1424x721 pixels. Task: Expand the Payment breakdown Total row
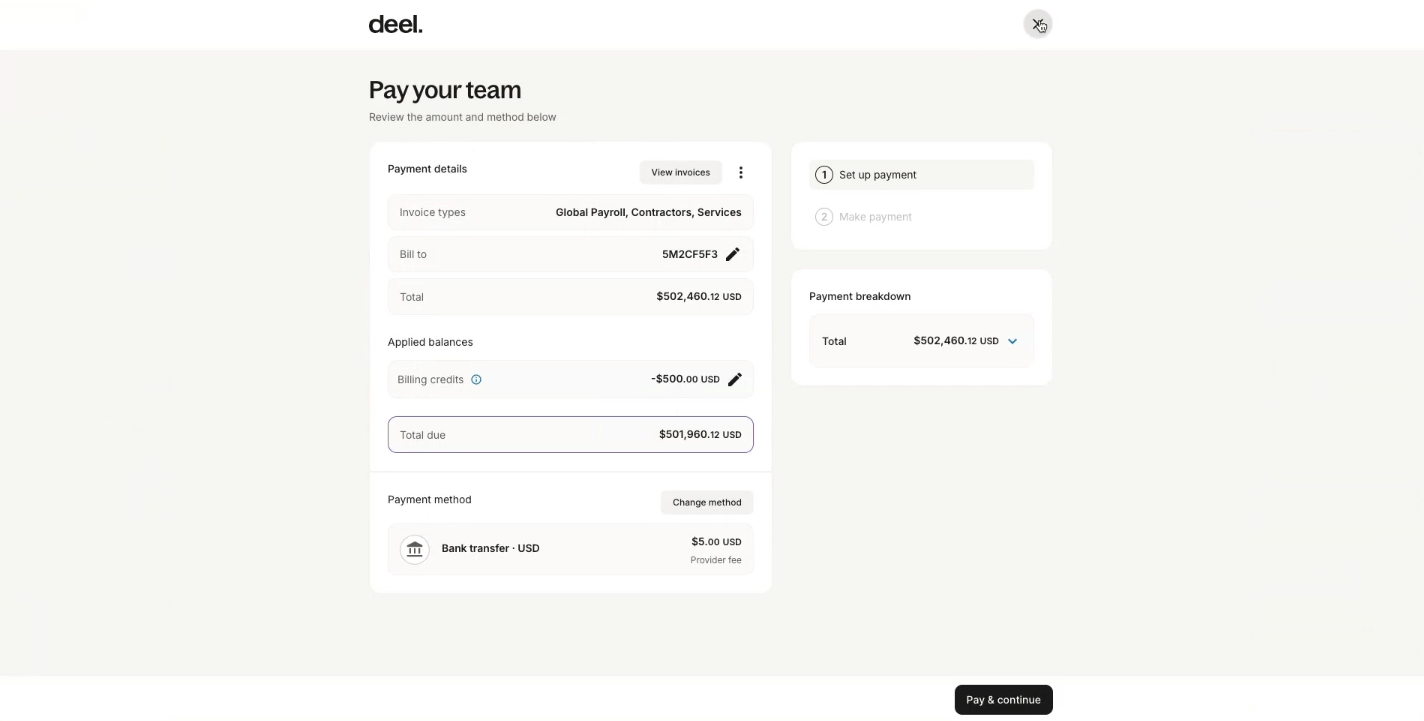[921, 341]
